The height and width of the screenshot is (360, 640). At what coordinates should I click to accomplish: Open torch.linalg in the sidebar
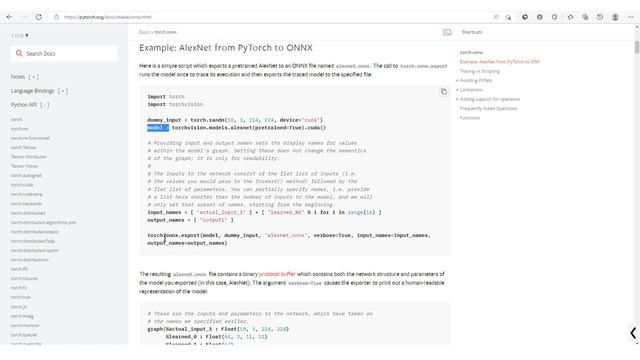pyautogui.click(x=22, y=316)
